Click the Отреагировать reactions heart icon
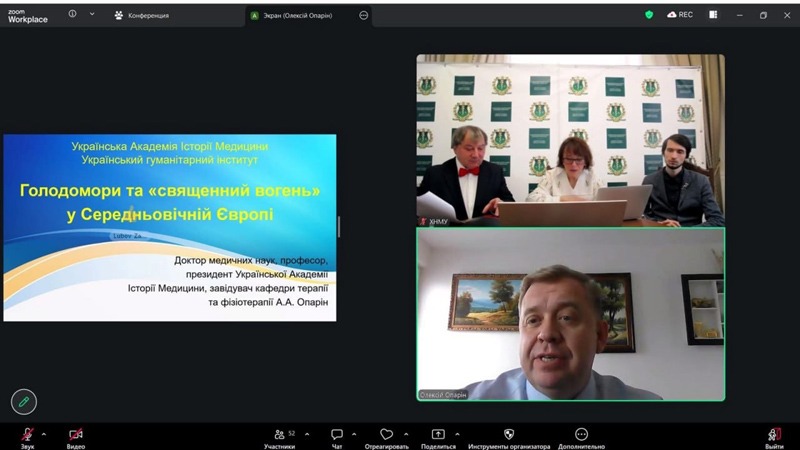Screen dimensions: 800x450 pos(386,435)
